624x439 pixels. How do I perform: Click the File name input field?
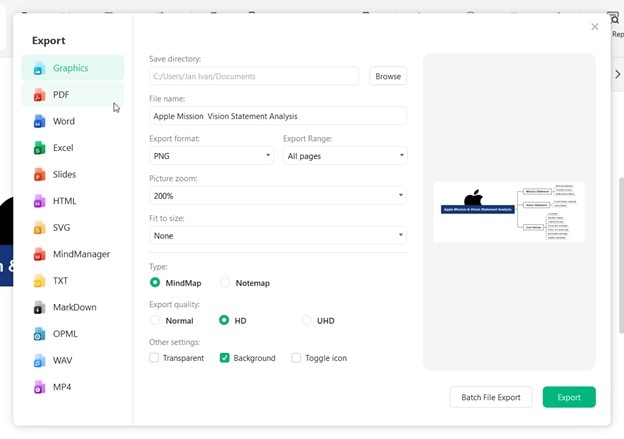pyautogui.click(x=278, y=116)
